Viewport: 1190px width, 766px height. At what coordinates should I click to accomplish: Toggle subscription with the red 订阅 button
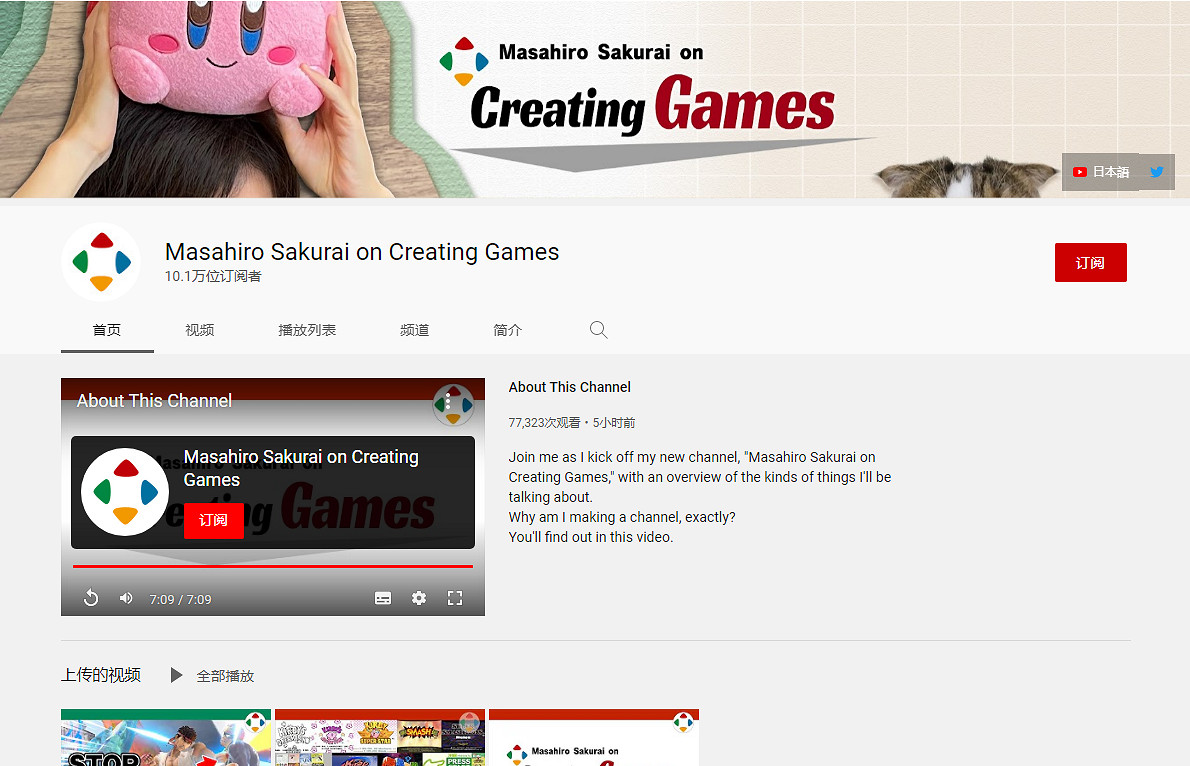pyautogui.click(x=1091, y=262)
